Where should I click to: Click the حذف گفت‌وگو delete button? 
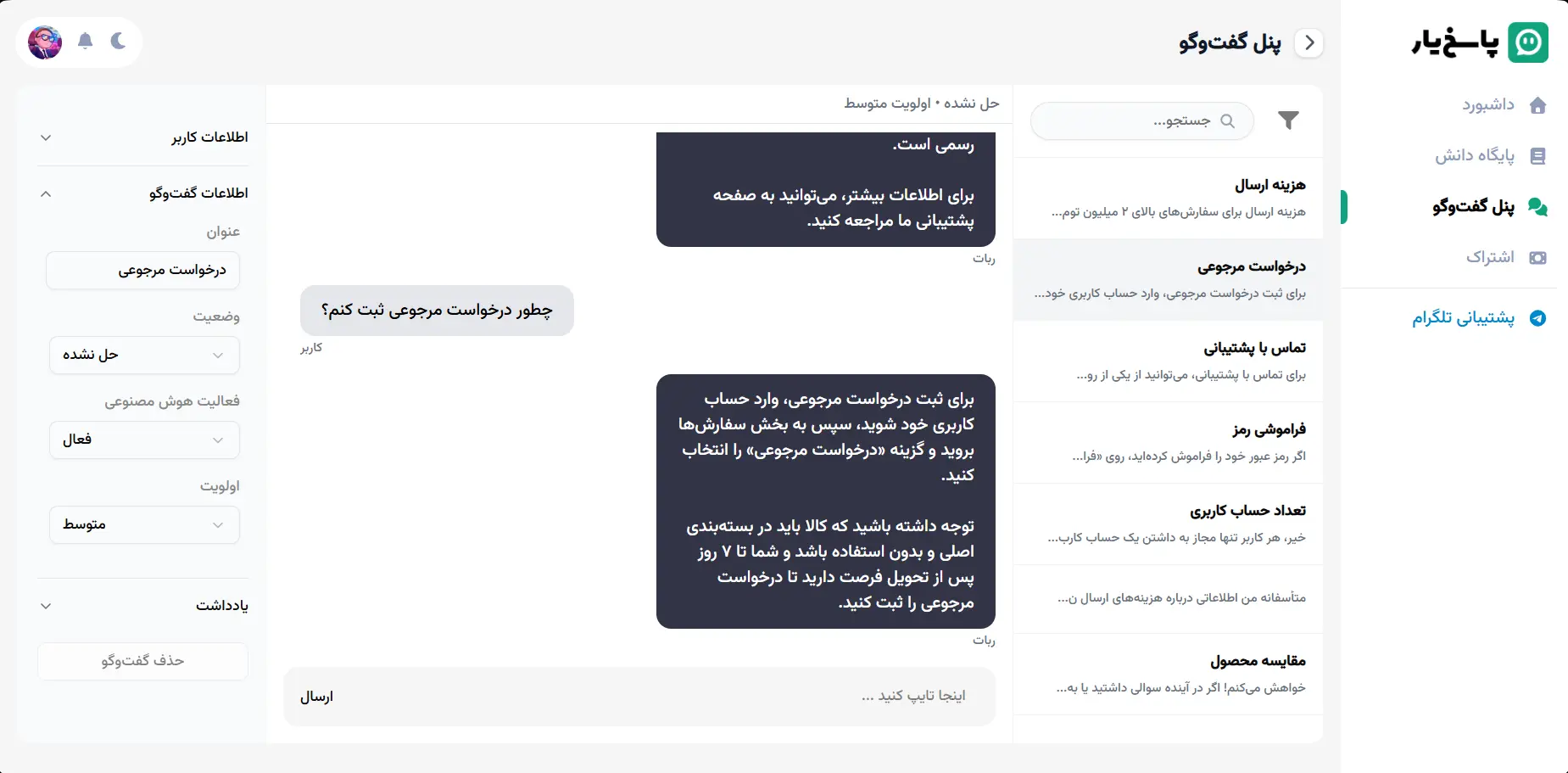coord(142,661)
